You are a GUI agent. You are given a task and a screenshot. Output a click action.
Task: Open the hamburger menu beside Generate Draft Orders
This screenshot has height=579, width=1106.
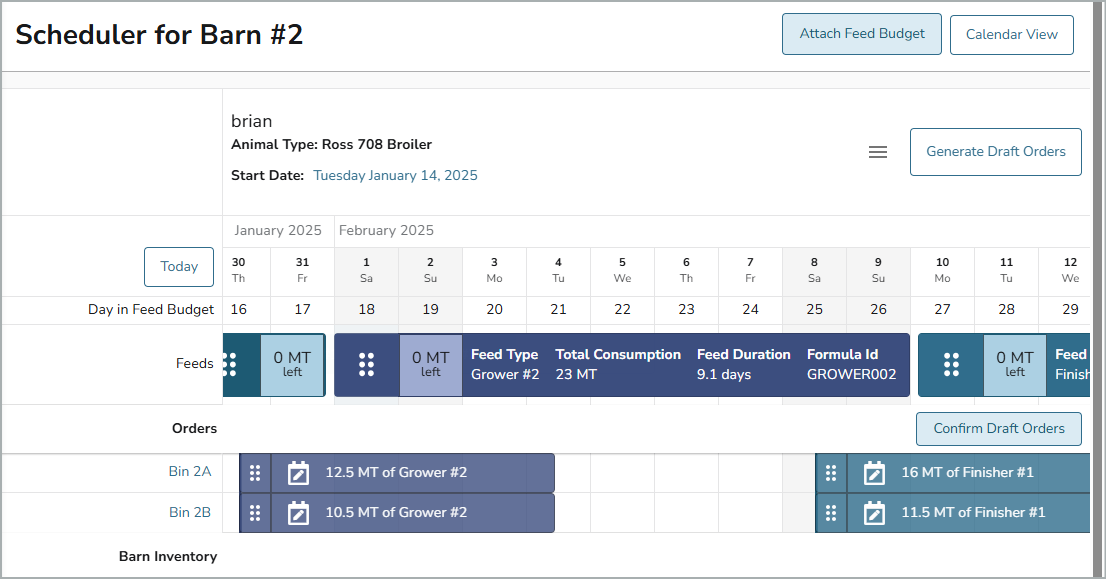(x=877, y=152)
